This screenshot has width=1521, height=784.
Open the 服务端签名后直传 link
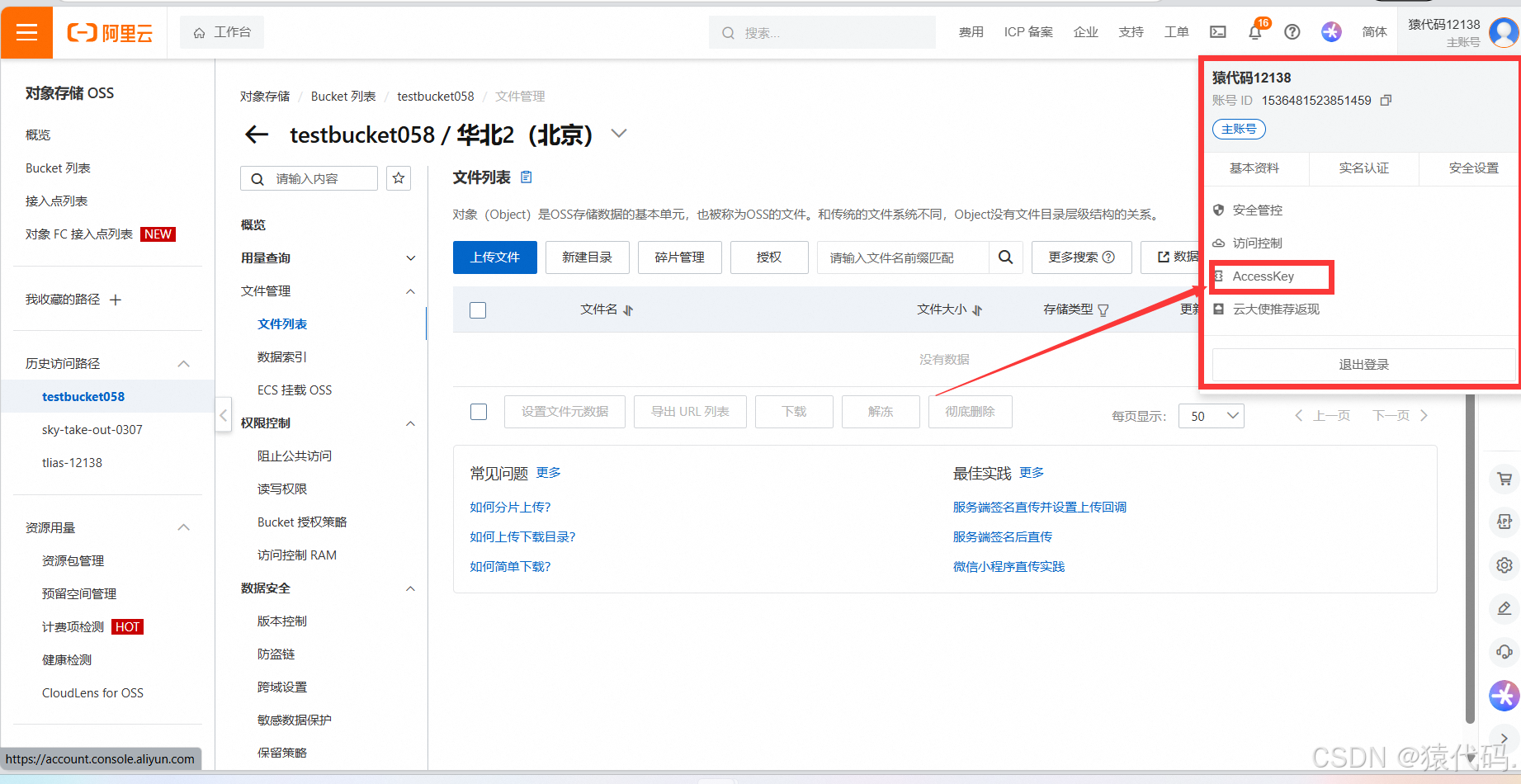click(1003, 537)
